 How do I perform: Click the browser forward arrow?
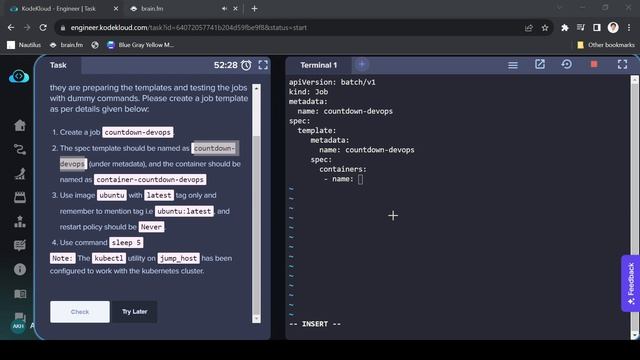pyautogui.click(x=27, y=27)
